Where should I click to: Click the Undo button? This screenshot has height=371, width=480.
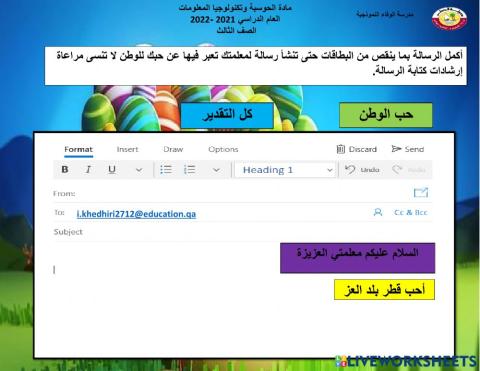[362, 170]
